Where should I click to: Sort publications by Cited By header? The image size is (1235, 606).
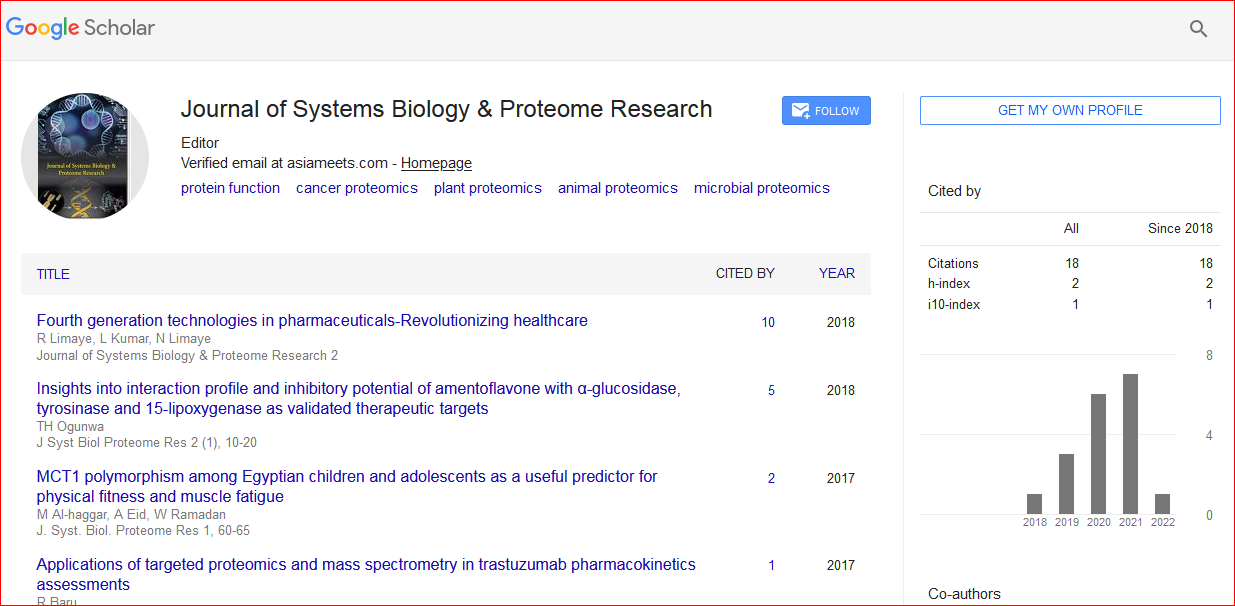(744, 273)
